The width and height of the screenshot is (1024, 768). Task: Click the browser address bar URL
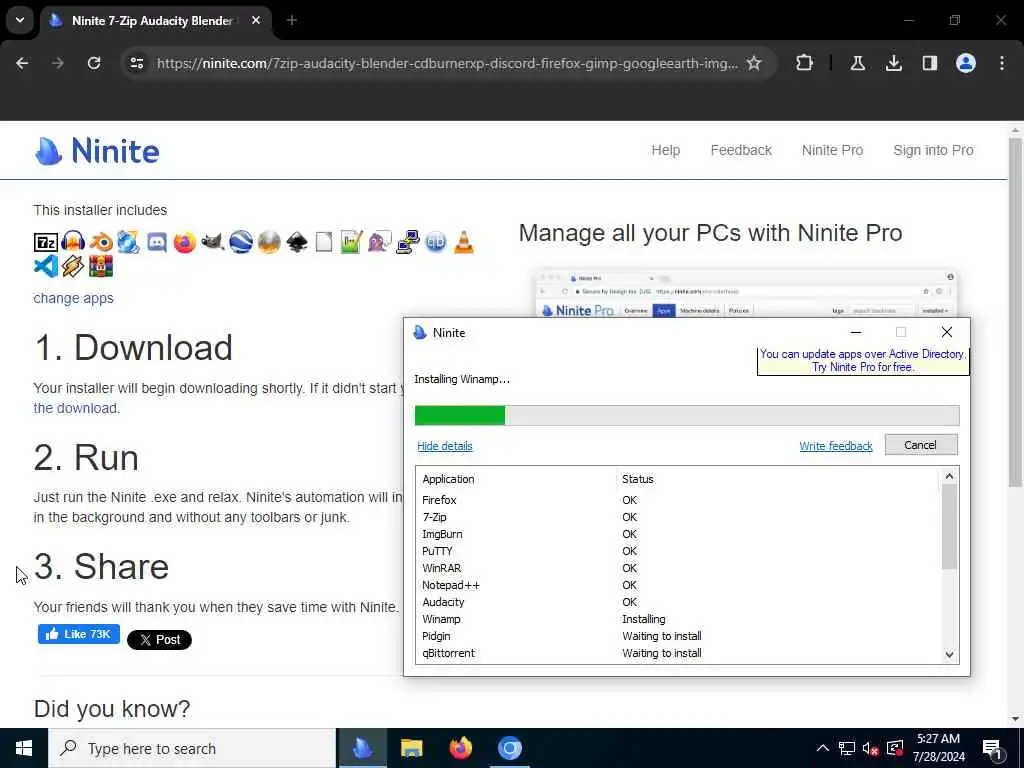pos(447,63)
